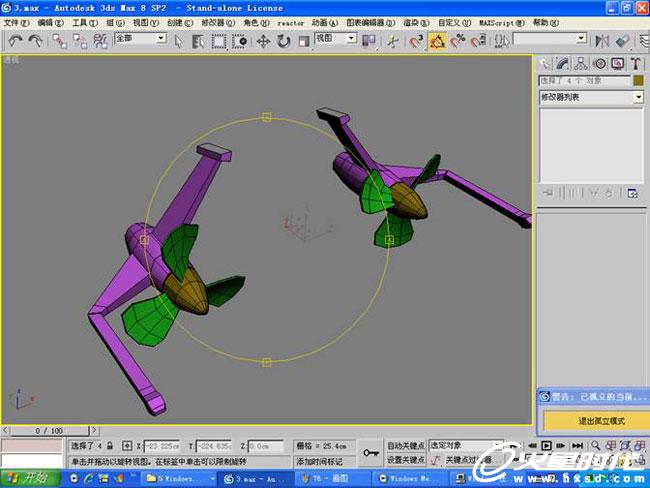The image size is (650, 488).
Task: Open the Windows 开始 Start button
Action: pyautogui.click(x=30, y=478)
